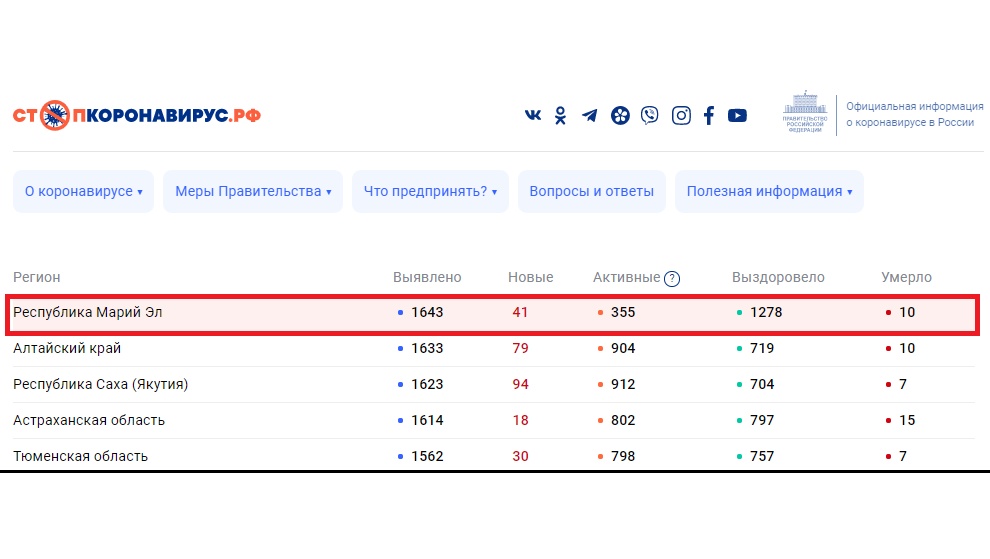
Task: Select the Астраханская область region row
Action: point(89,420)
